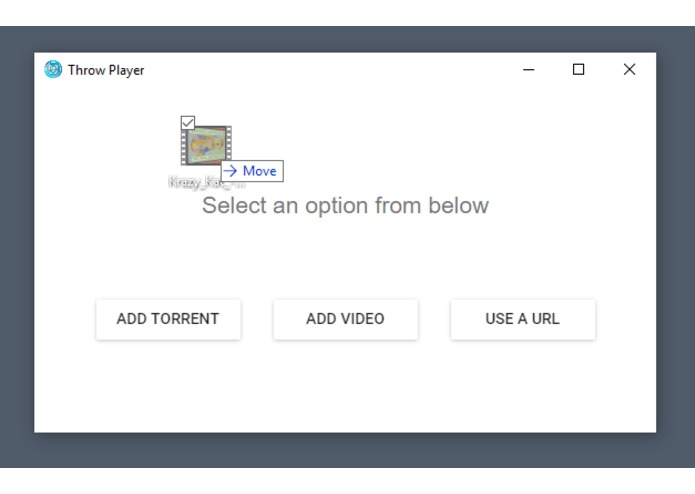Select the dragged video file thumbnail
The height and width of the screenshot is (494, 695).
pos(206,145)
